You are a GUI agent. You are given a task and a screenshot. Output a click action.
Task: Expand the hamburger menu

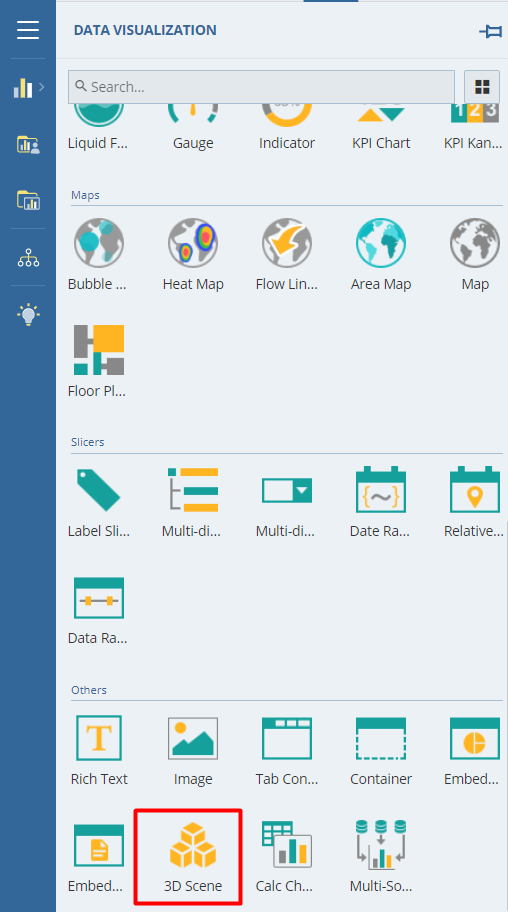click(28, 30)
